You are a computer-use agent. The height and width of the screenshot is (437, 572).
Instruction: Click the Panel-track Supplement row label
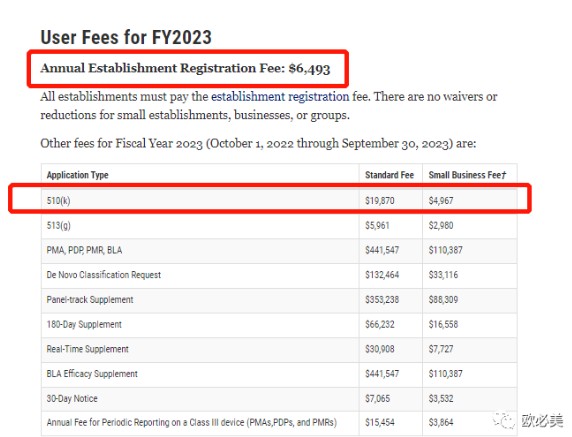tap(90, 300)
